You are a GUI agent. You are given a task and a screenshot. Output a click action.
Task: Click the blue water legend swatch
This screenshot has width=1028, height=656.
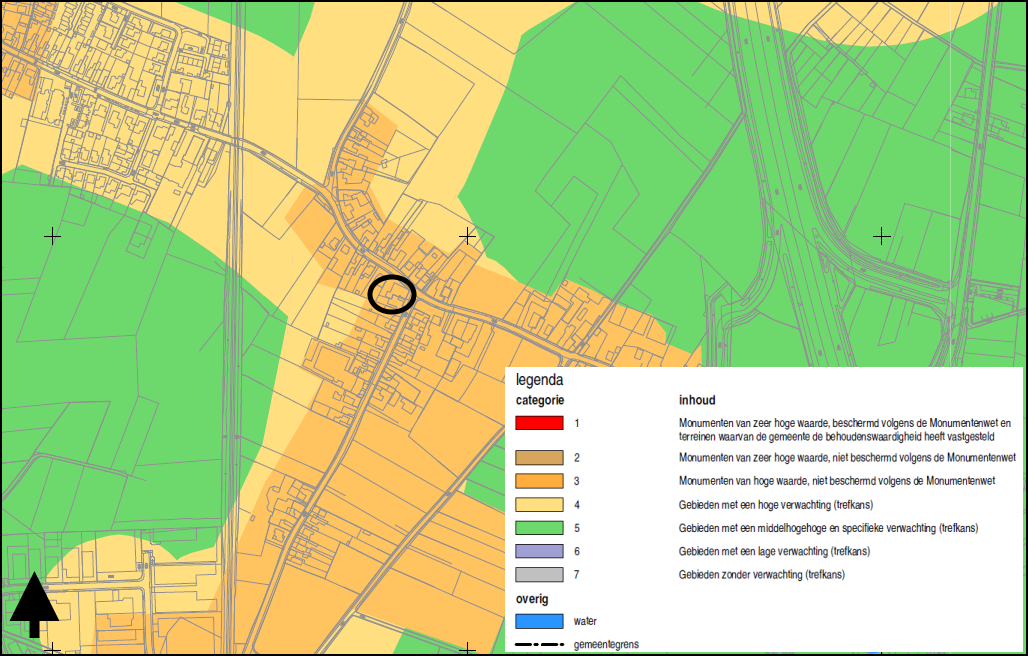point(539,621)
